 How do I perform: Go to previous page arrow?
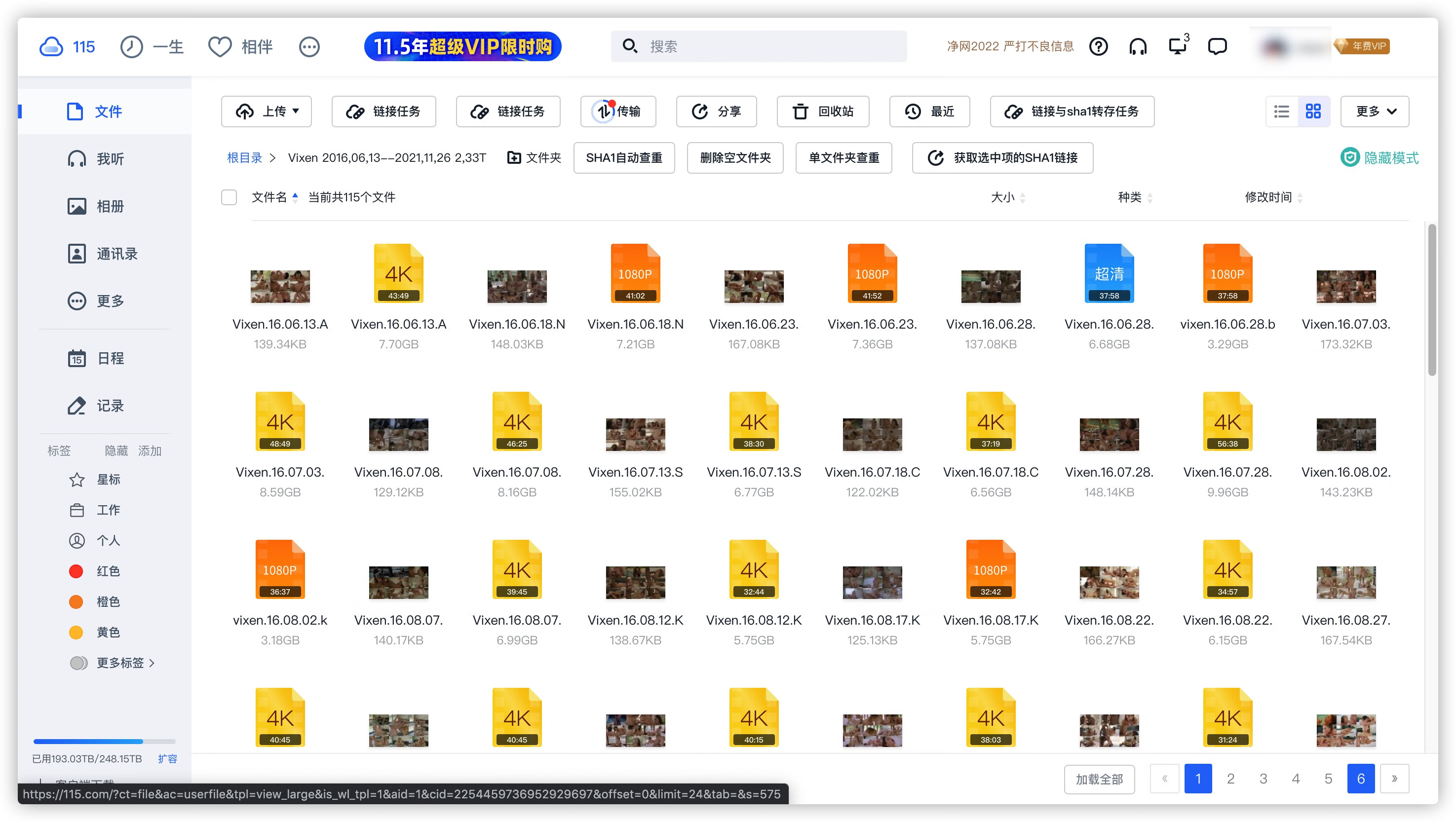coord(1164,779)
